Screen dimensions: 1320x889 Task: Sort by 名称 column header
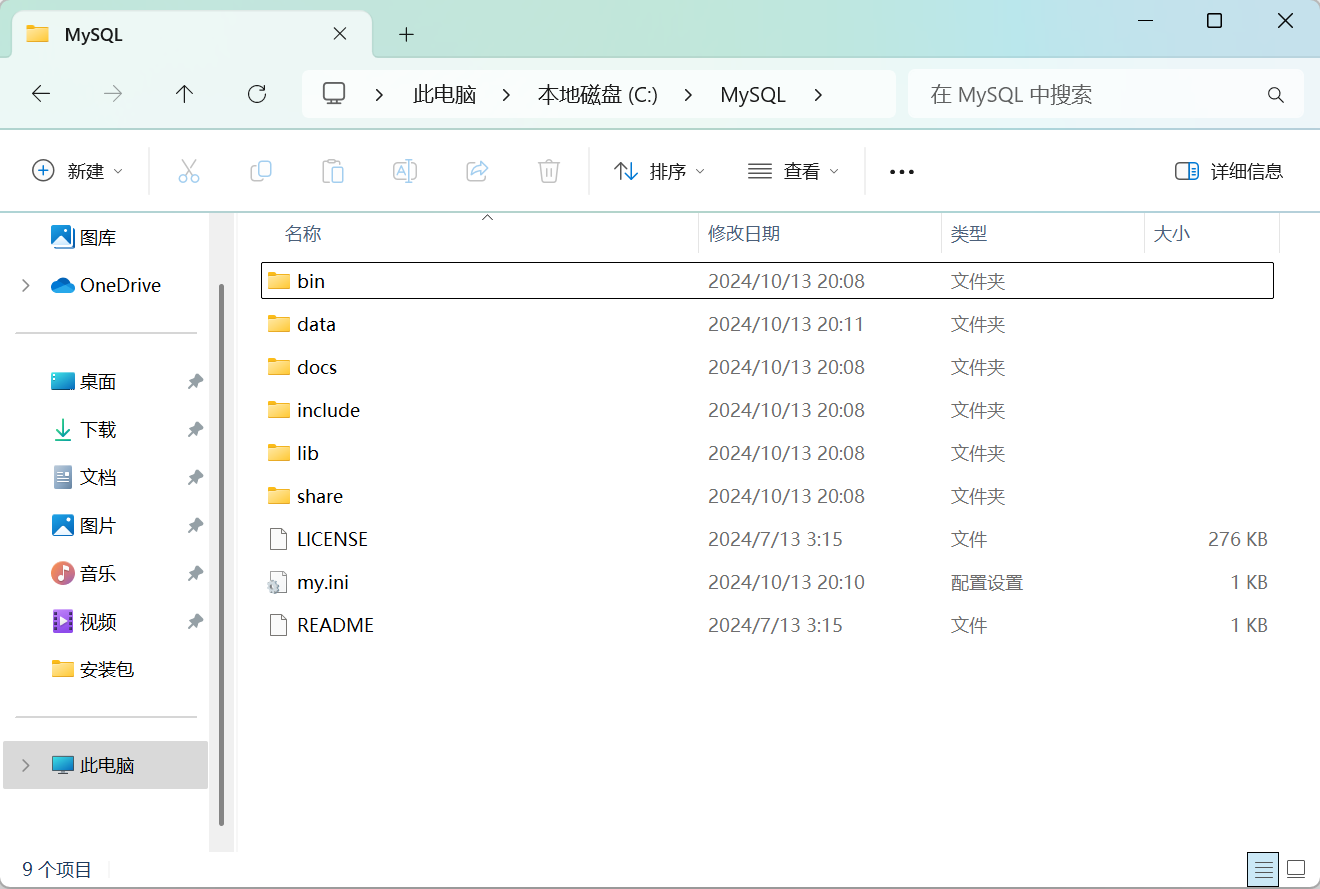tap(480, 233)
